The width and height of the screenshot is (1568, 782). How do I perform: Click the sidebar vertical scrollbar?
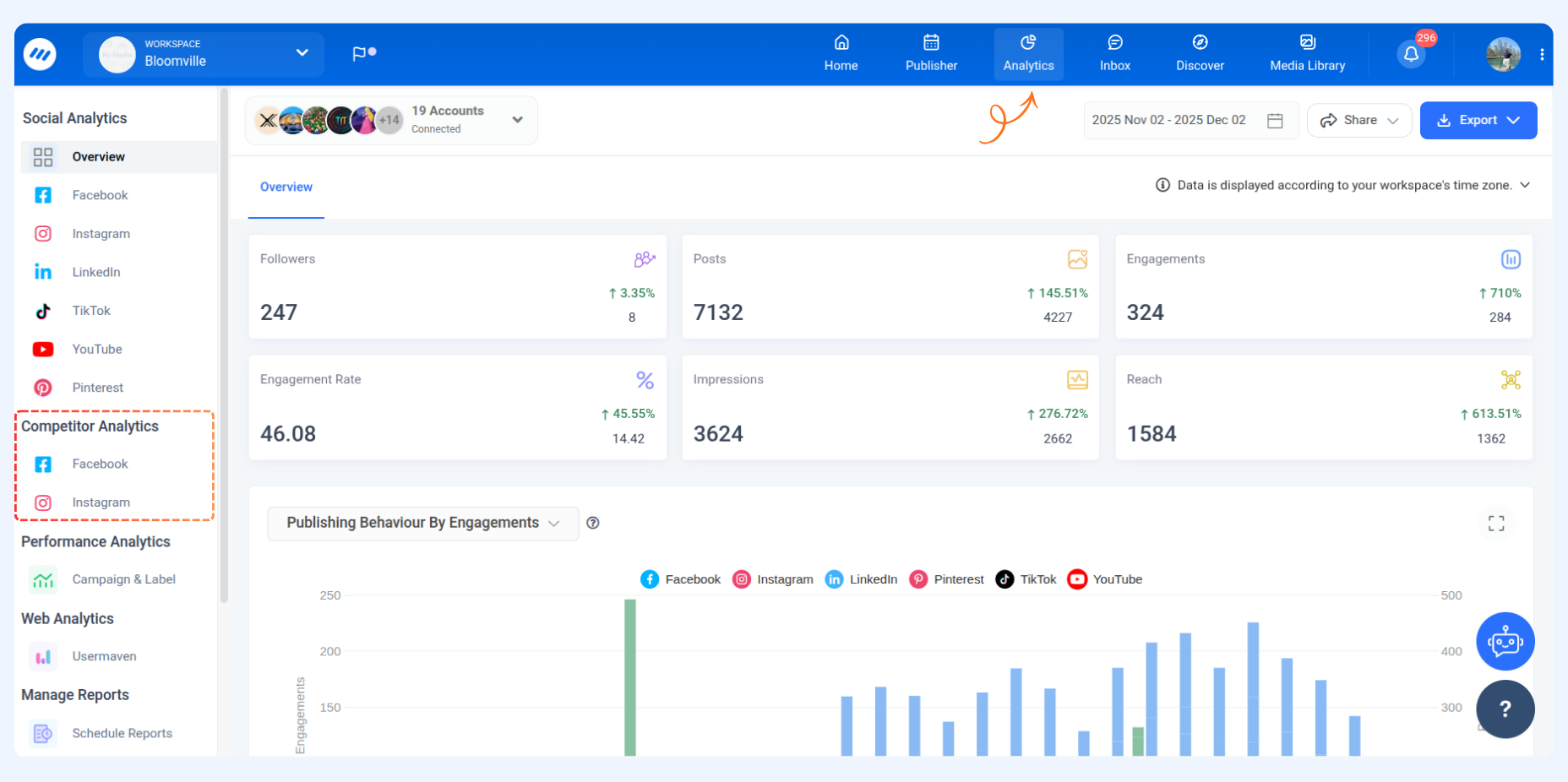[224, 346]
